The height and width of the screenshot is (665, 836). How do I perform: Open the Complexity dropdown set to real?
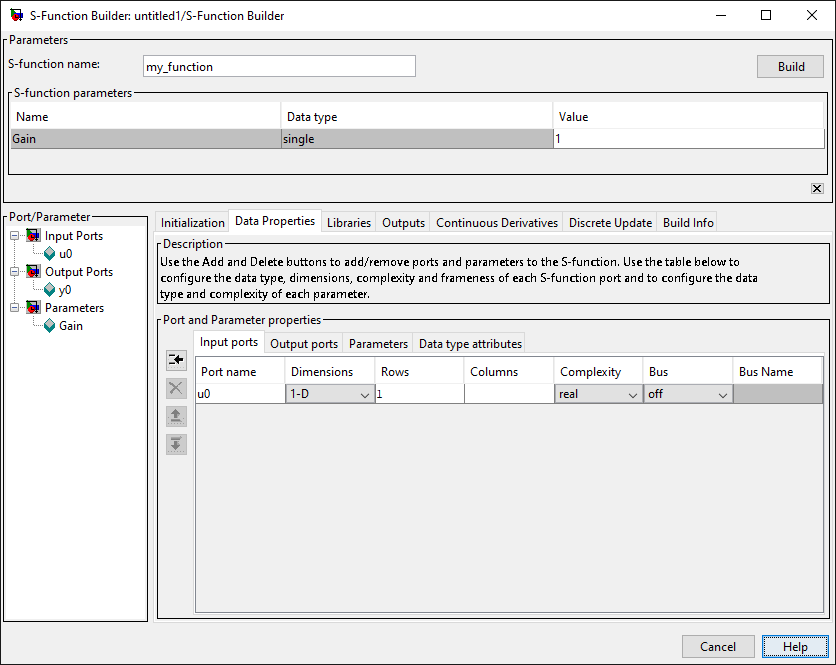(x=632, y=395)
